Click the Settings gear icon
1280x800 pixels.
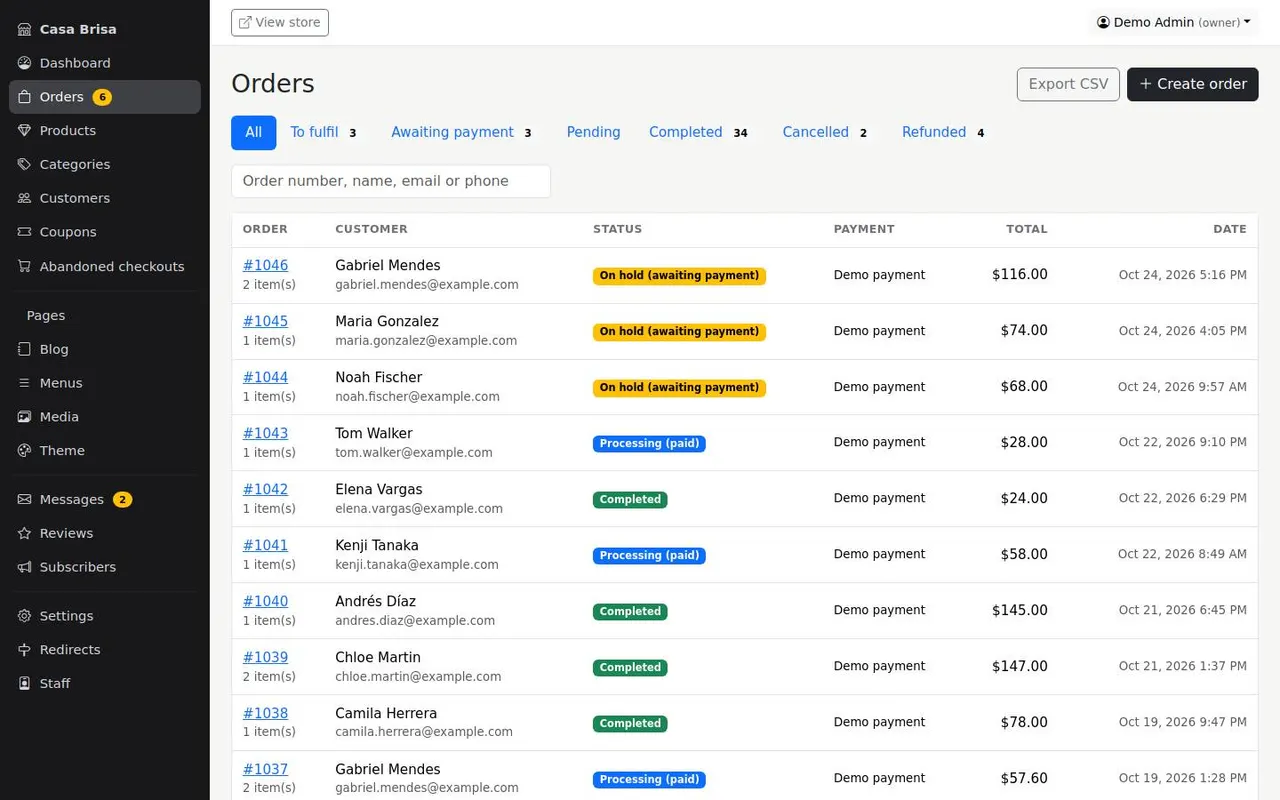click(x=24, y=616)
